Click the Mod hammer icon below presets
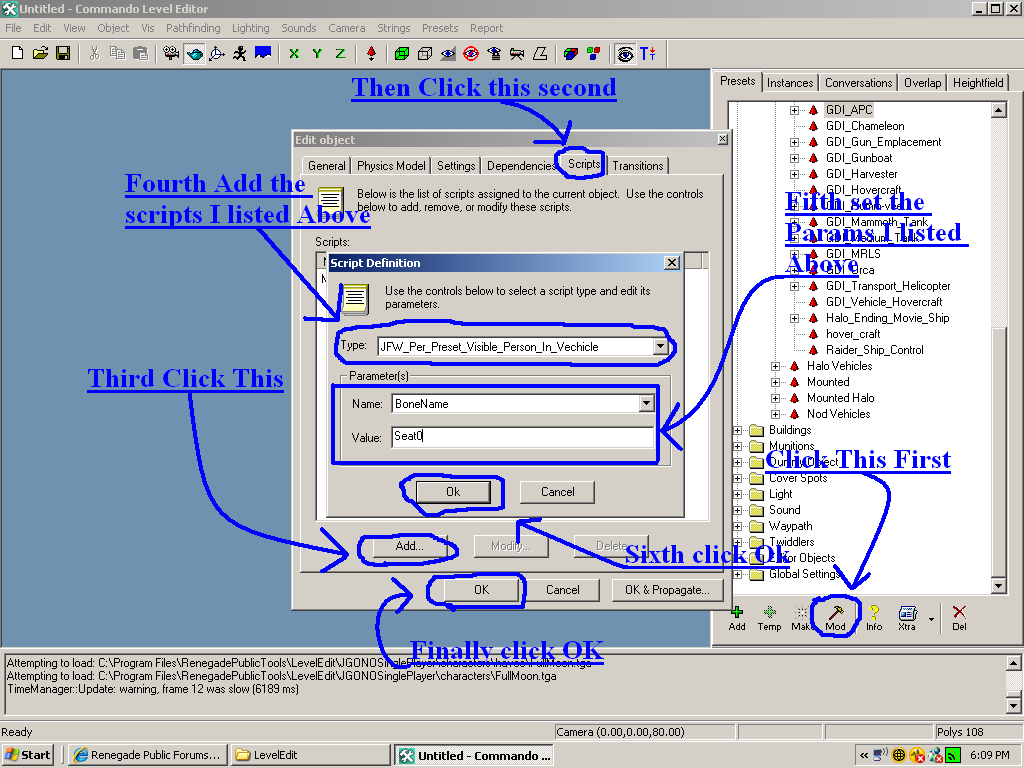The image size is (1024, 768). 836,612
